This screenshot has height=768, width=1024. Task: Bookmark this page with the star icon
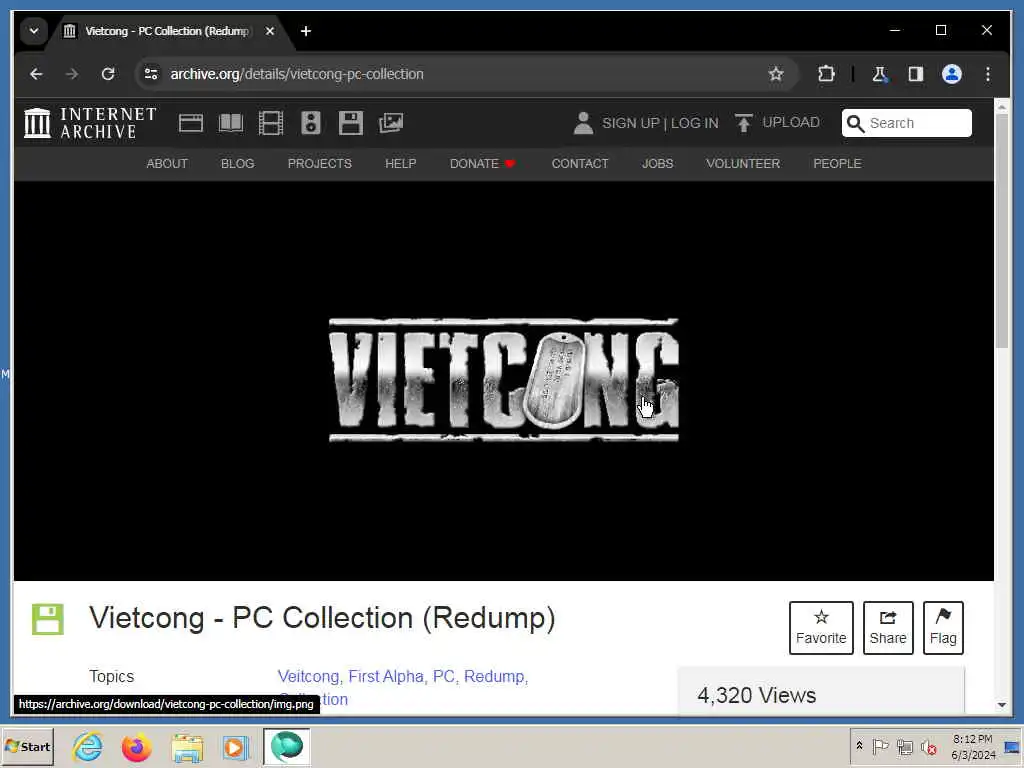(x=776, y=74)
